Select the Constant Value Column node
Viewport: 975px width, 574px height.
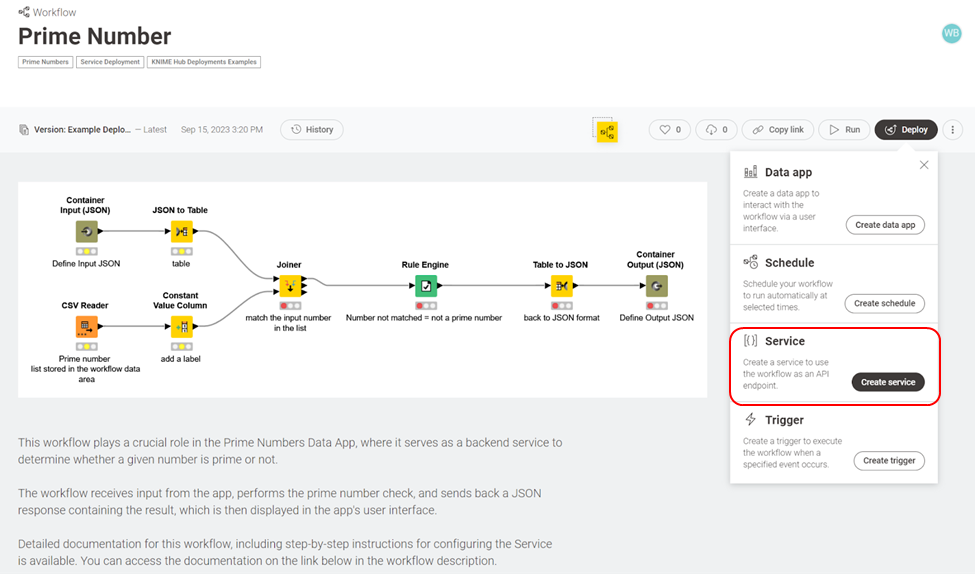(x=181, y=326)
